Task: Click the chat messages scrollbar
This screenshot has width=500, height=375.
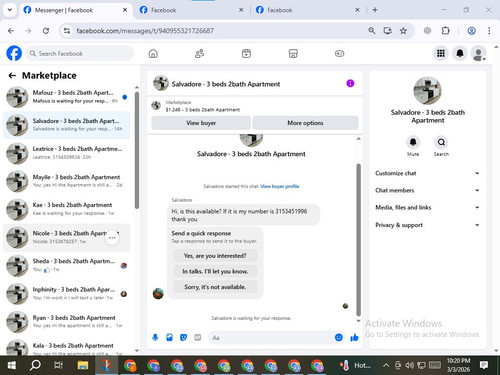Action: 359,239
